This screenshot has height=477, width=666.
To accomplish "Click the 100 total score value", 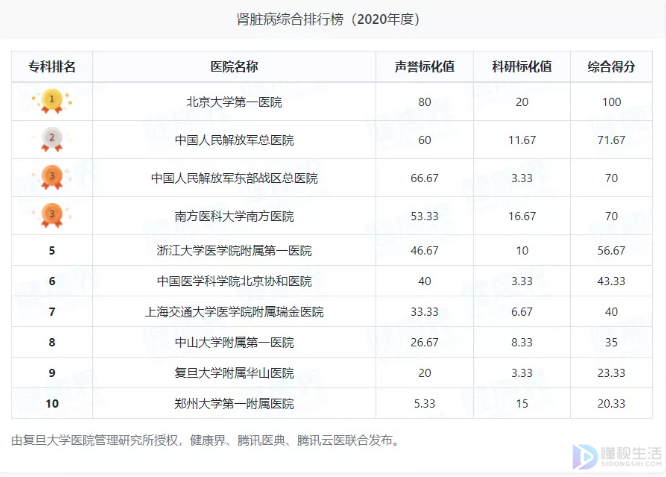I will pos(611,102).
